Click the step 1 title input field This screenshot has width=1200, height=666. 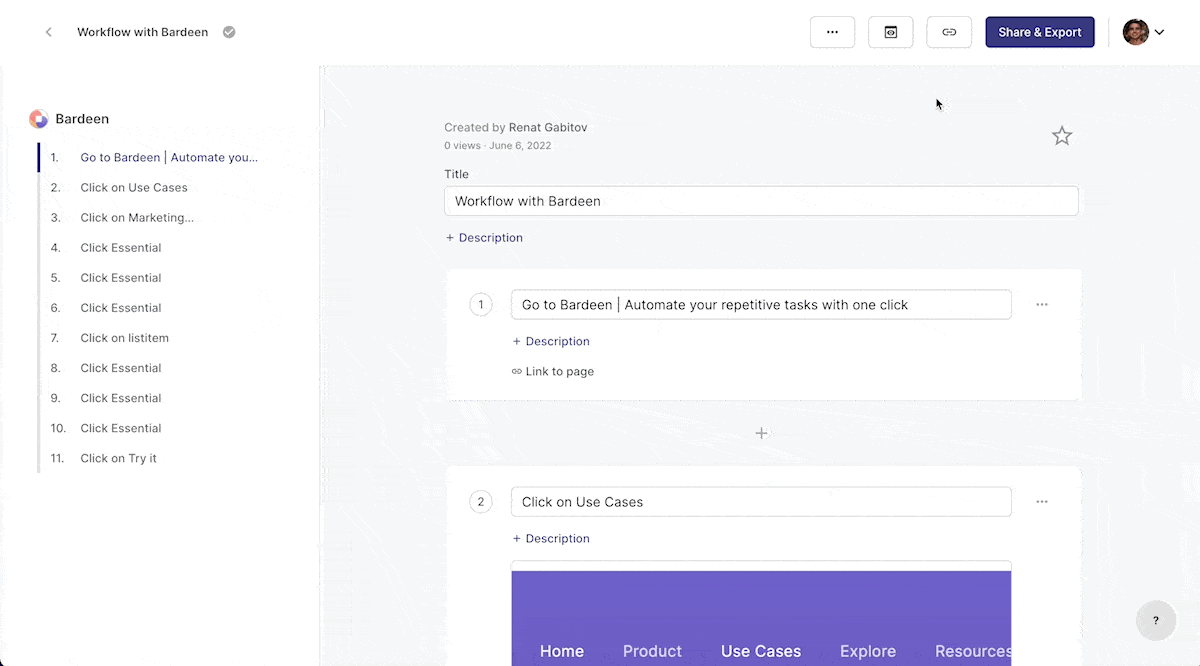click(x=761, y=305)
